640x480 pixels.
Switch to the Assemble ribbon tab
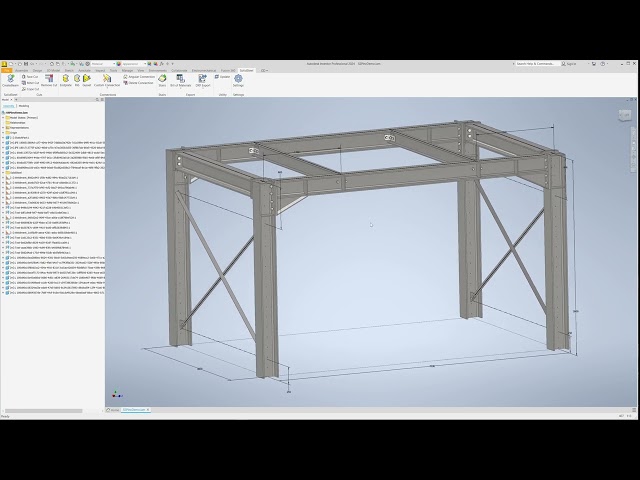click(x=21, y=71)
